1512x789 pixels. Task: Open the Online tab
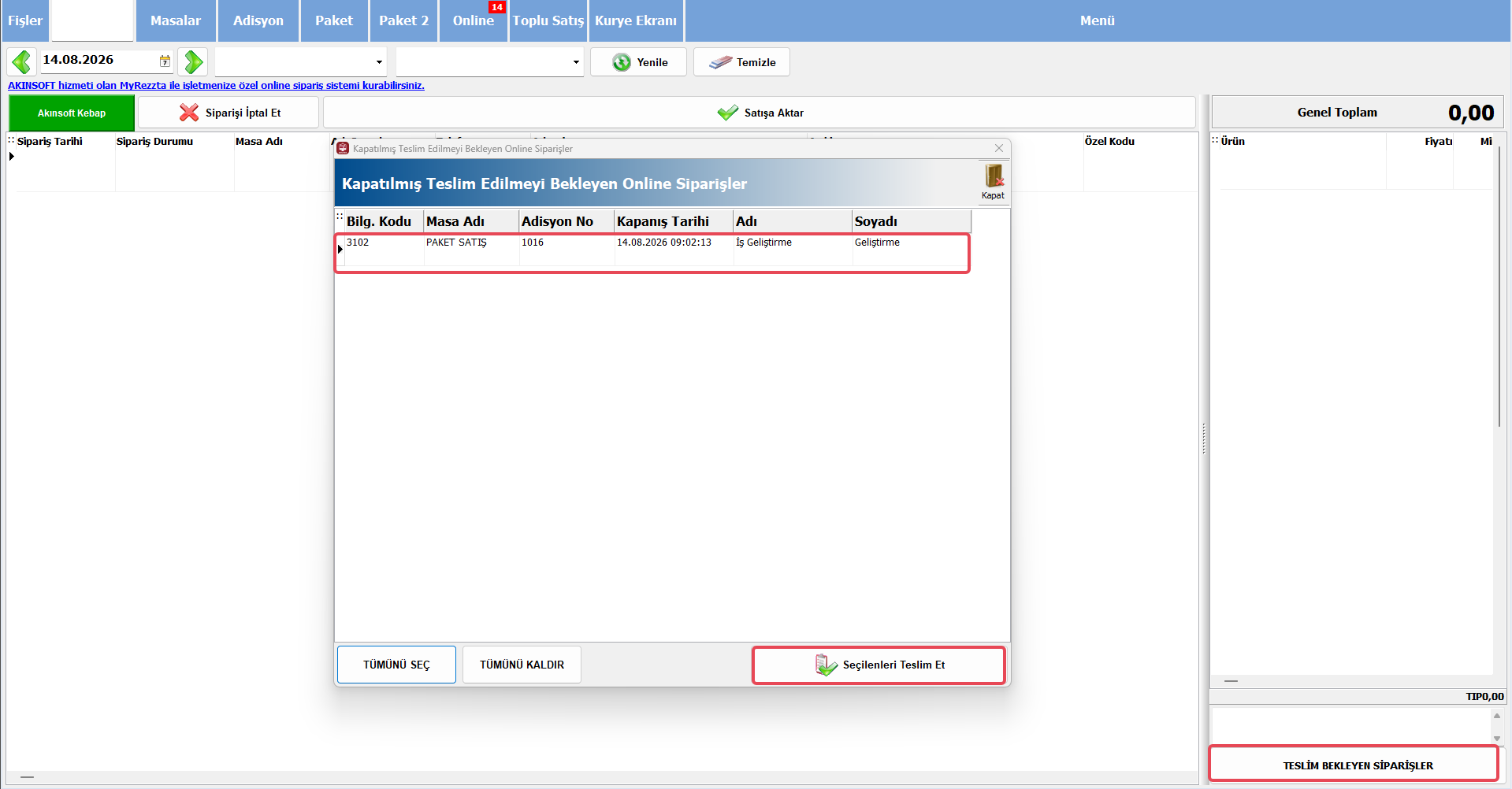click(x=474, y=20)
